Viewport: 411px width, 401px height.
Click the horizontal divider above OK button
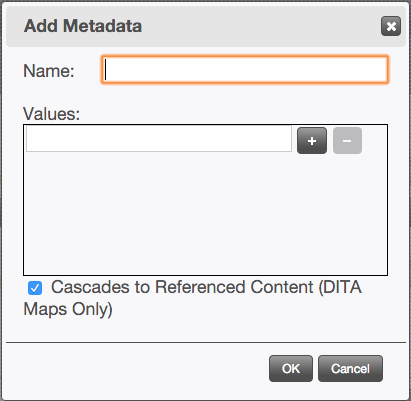tap(206, 342)
